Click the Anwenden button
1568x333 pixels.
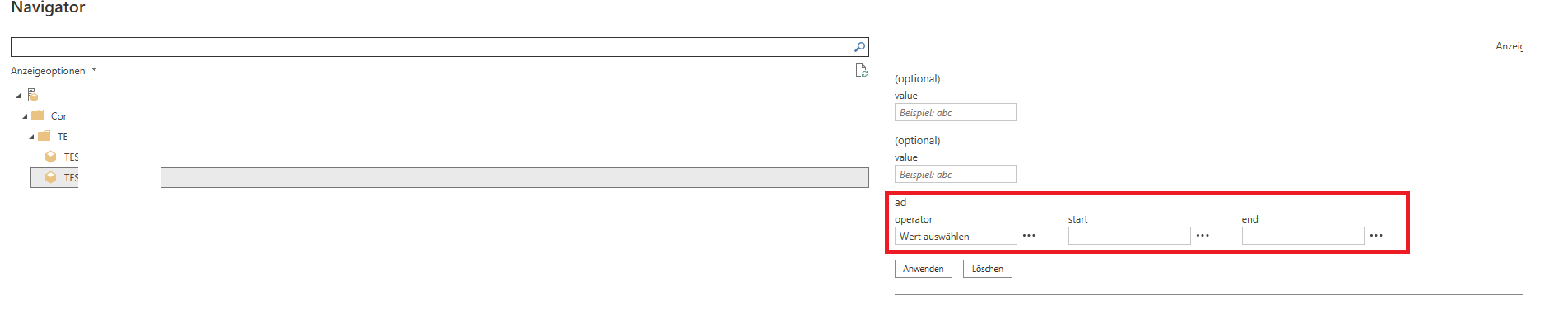[x=924, y=269]
